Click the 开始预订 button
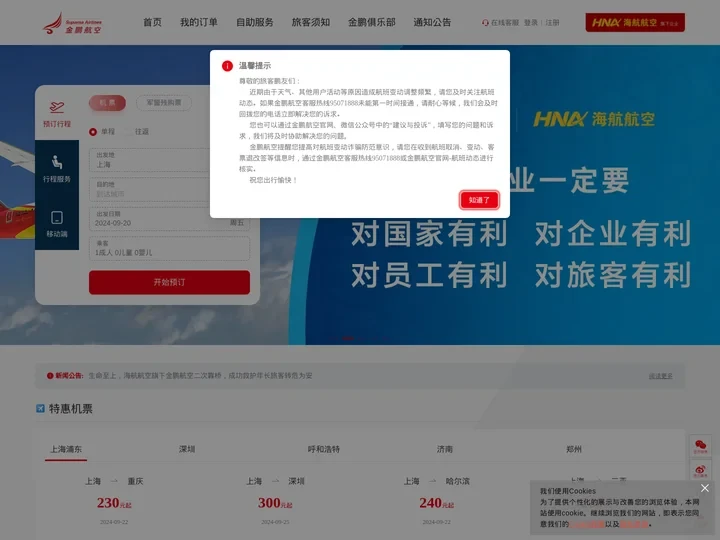720x540 pixels. click(x=169, y=282)
